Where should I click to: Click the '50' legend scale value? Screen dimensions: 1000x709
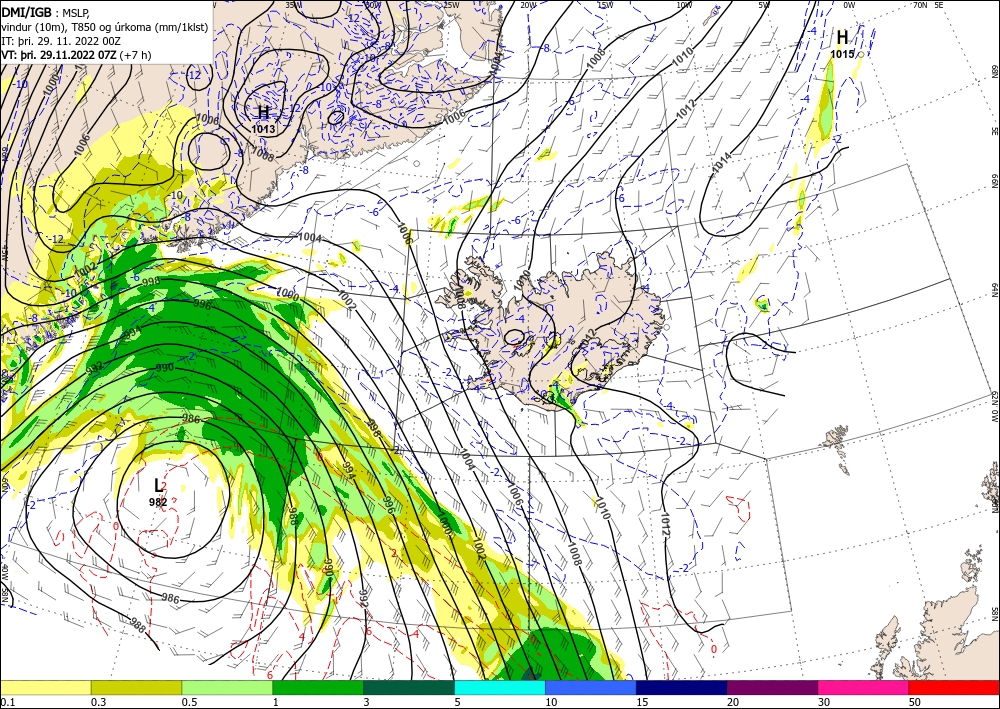915,702
